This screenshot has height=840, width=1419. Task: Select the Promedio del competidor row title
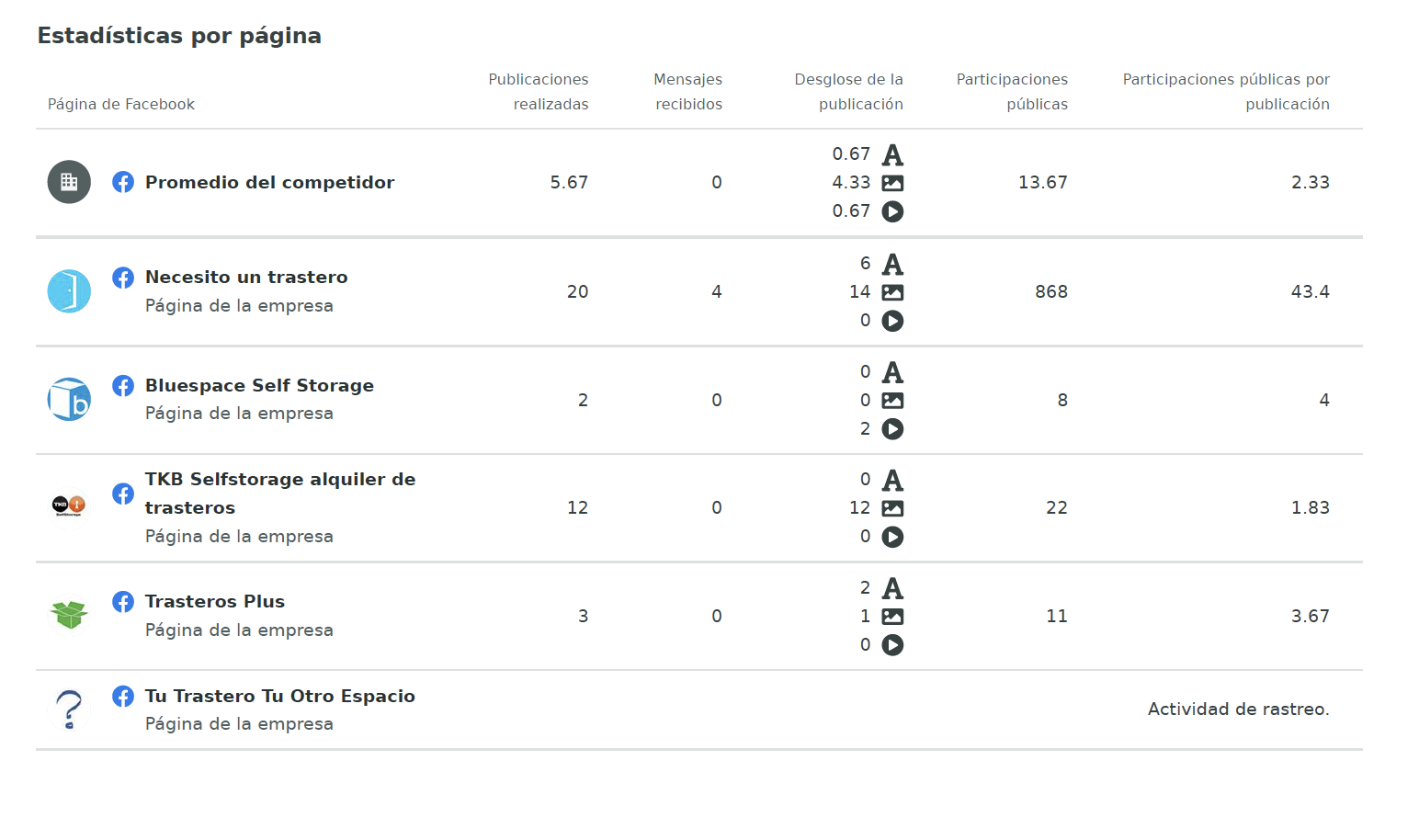(269, 183)
